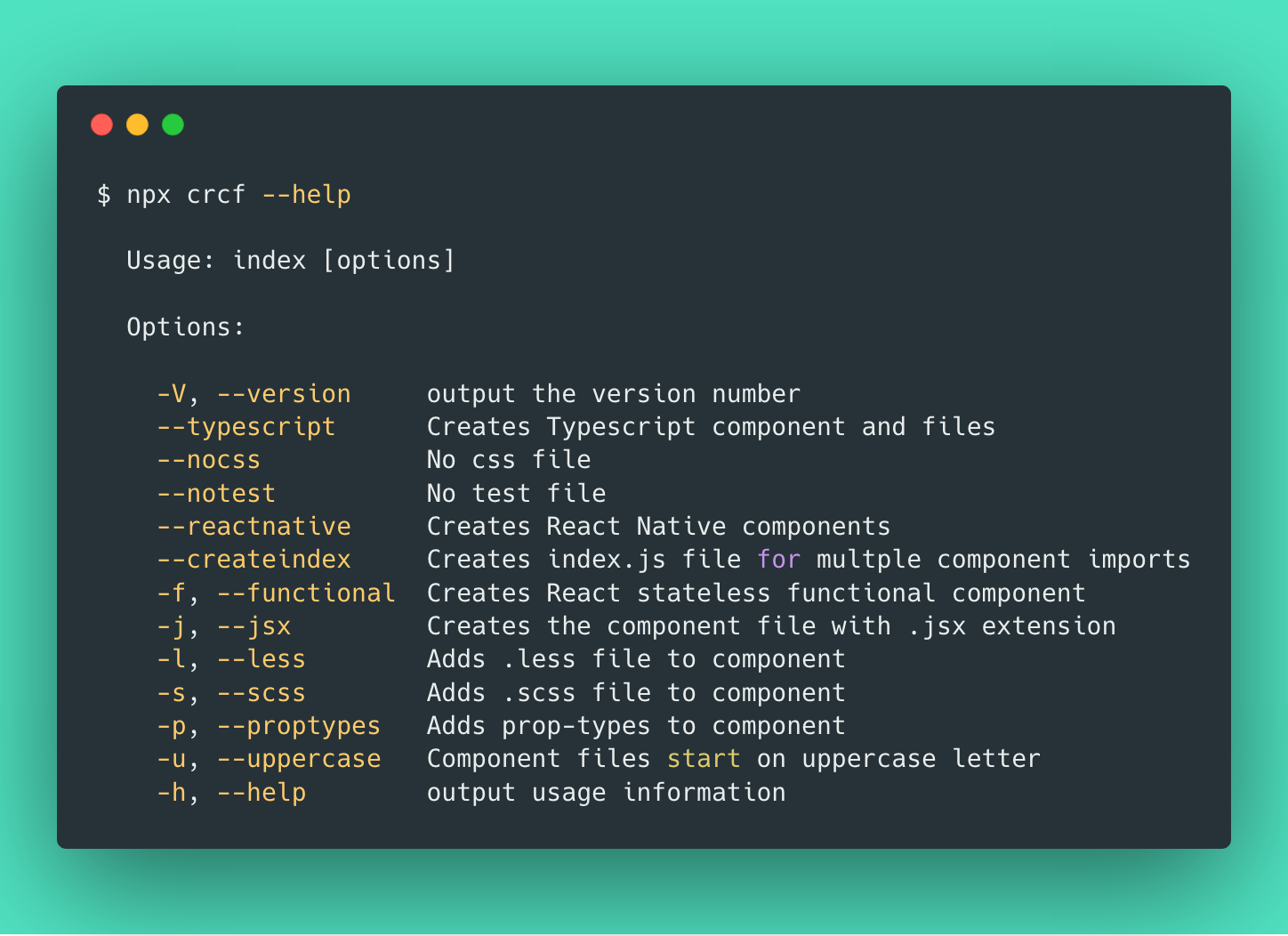Click the --createindex option flag
The height and width of the screenshot is (936, 1288).
click(254, 560)
